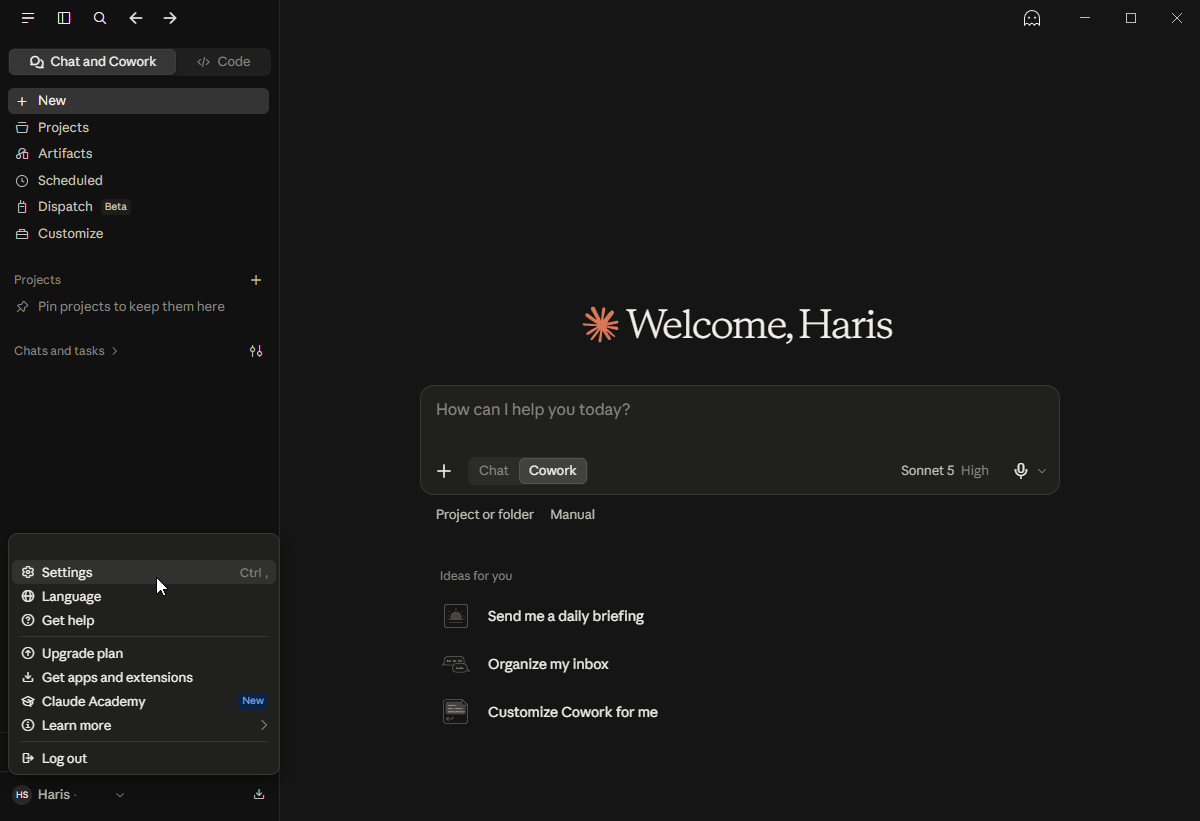Click the Customize Cowork icon
The height and width of the screenshot is (821, 1200).
click(455, 712)
